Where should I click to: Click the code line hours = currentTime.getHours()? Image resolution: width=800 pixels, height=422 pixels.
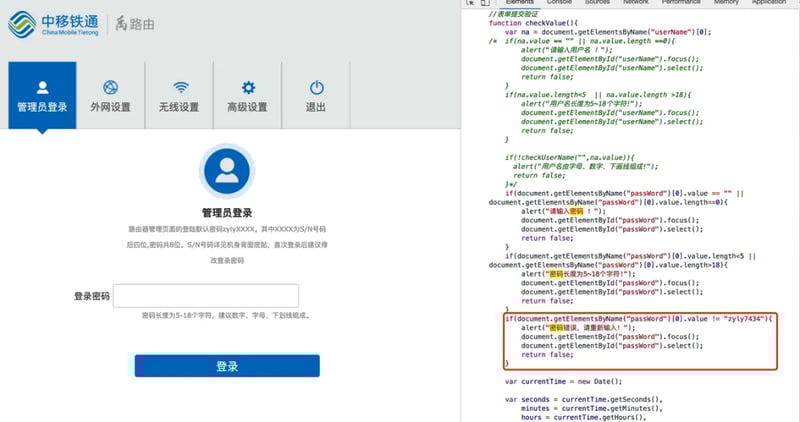[583, 417]
